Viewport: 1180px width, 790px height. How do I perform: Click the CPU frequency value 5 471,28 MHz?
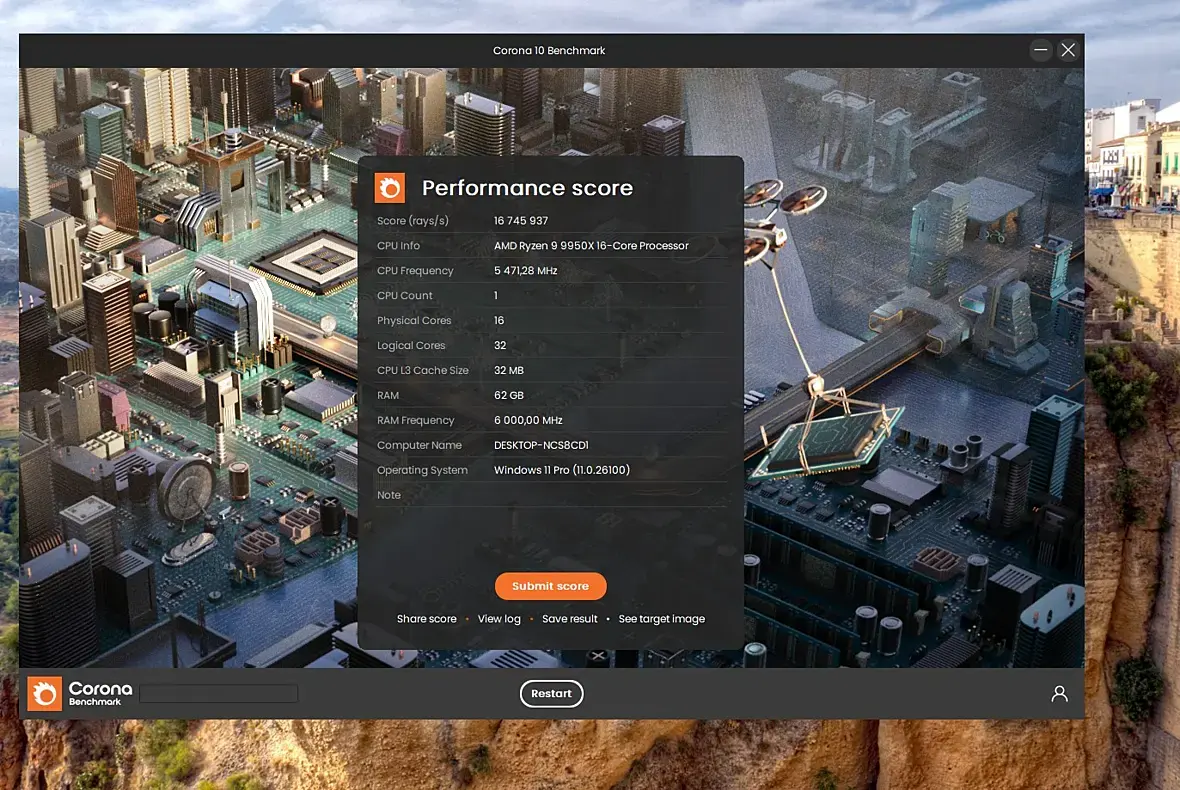pos(525,271)
